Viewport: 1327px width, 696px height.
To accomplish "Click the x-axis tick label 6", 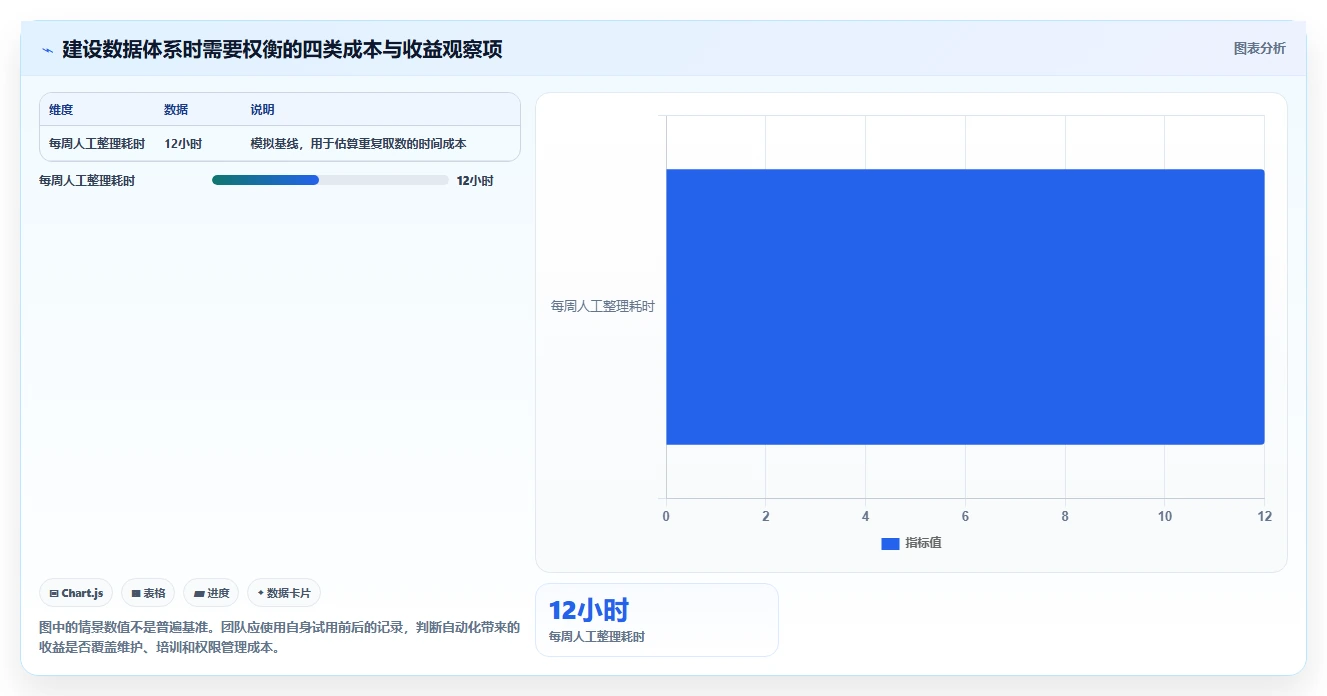I will [x=965, y=516].
